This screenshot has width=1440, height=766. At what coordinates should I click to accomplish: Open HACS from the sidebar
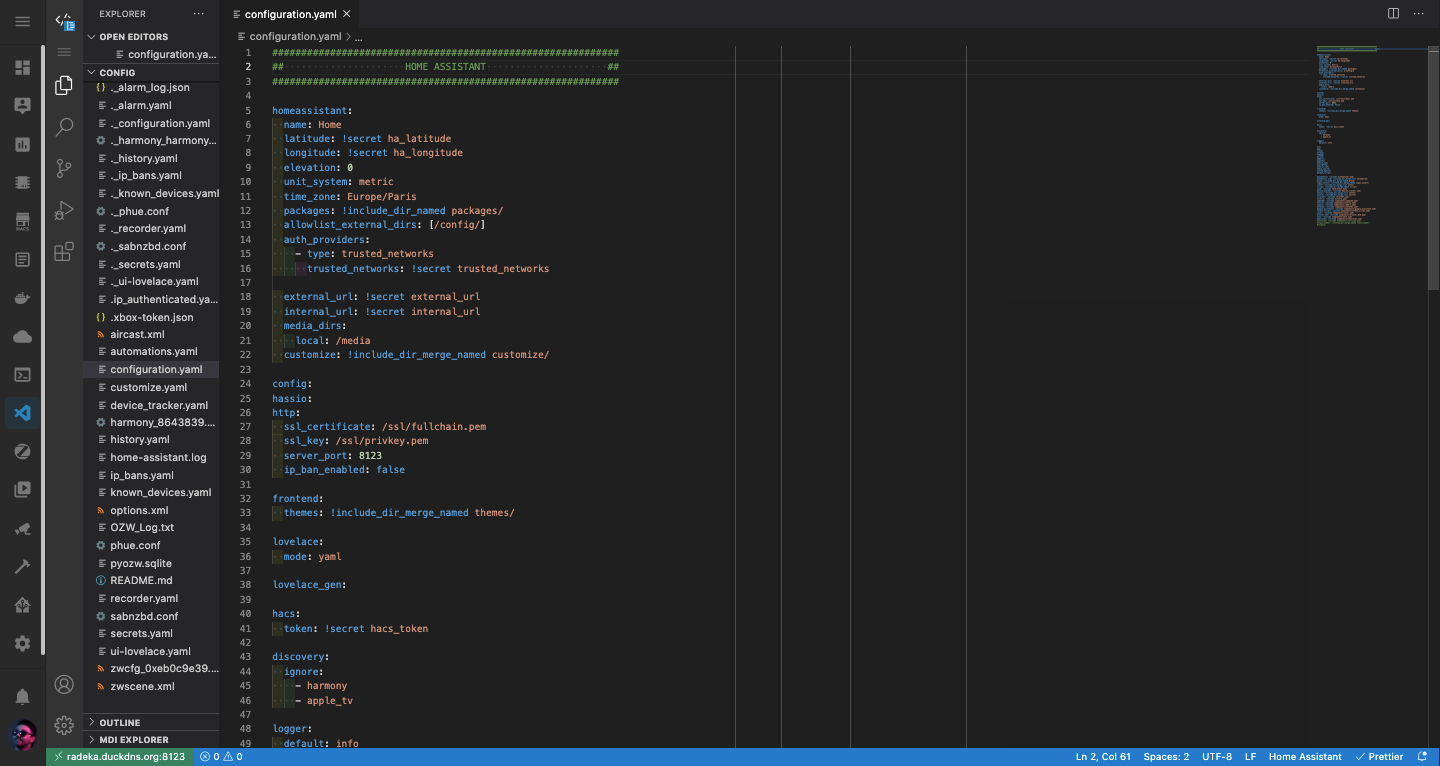click(22, 221)
